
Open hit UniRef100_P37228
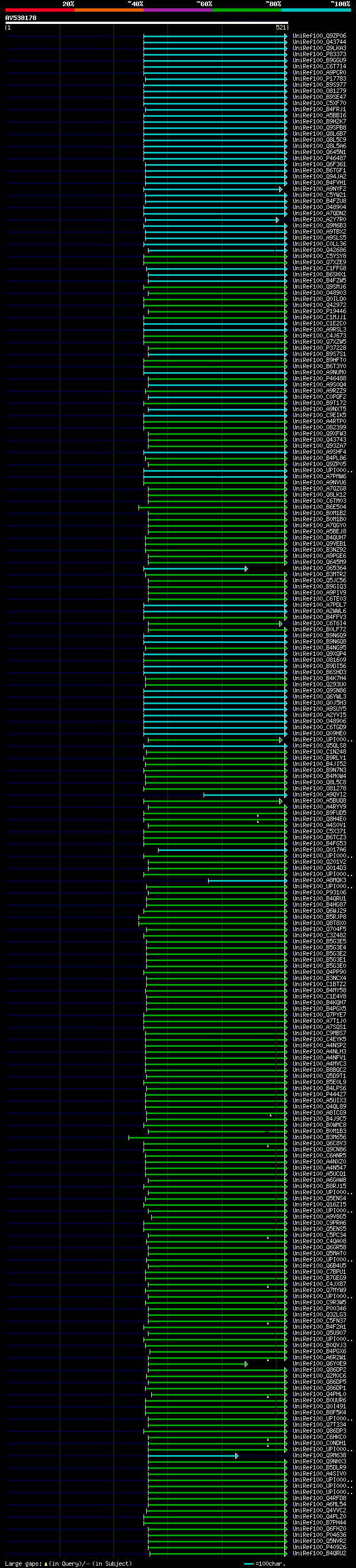319,348
